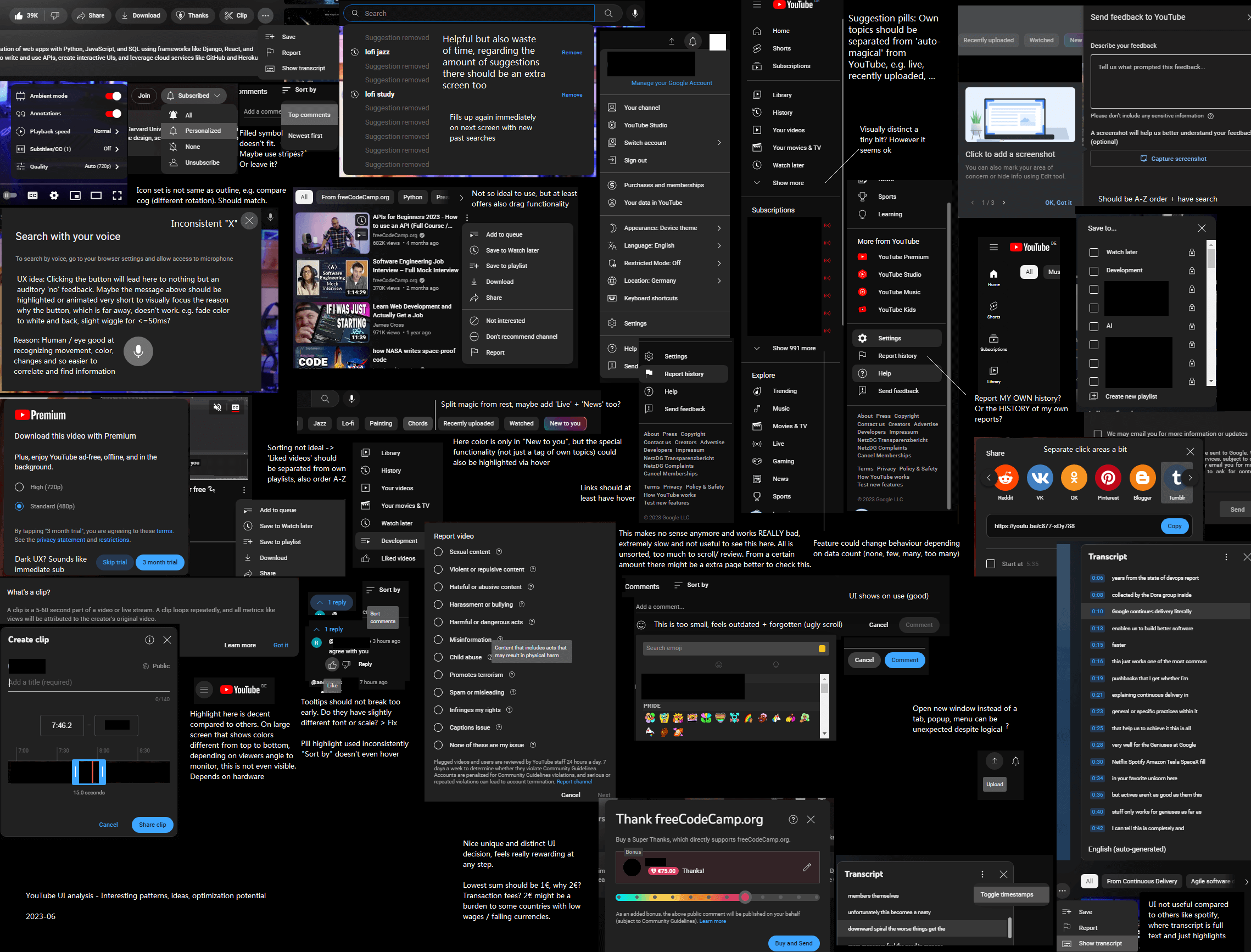Expand the Subscribed notification dropdown
This screenshot has height=952, width=1251.
[x=194, y=96]
